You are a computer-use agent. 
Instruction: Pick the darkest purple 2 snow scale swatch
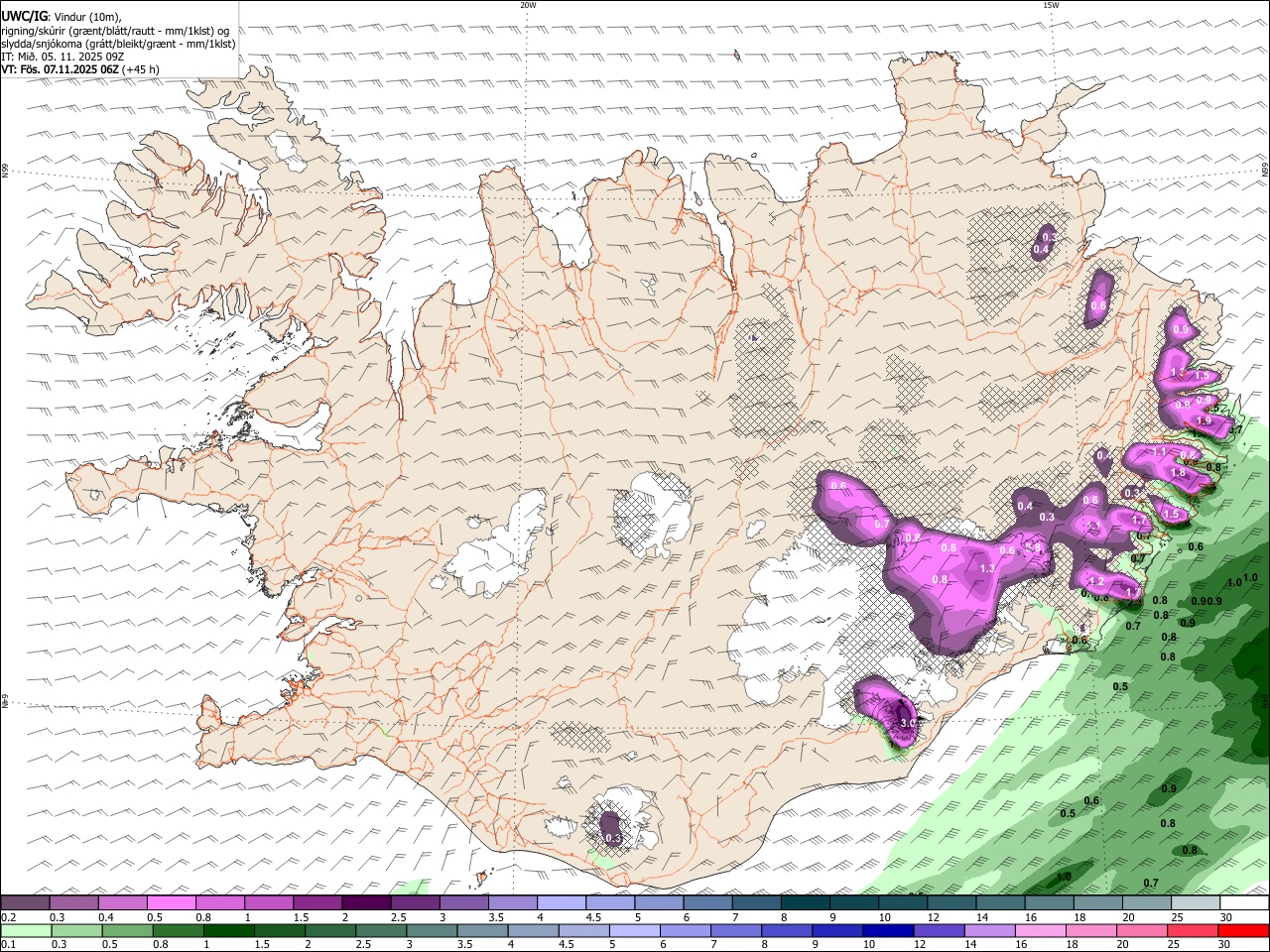tap(366, 903)
